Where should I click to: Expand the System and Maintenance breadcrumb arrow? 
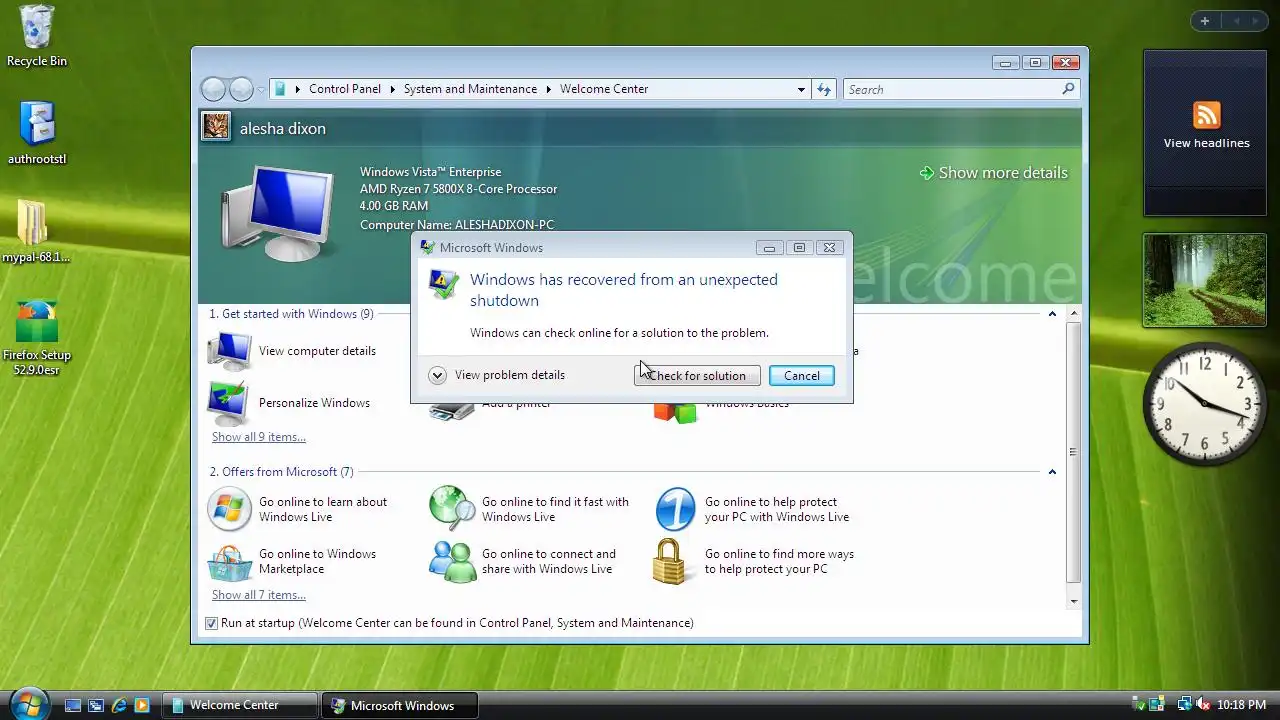click(548, 89)
